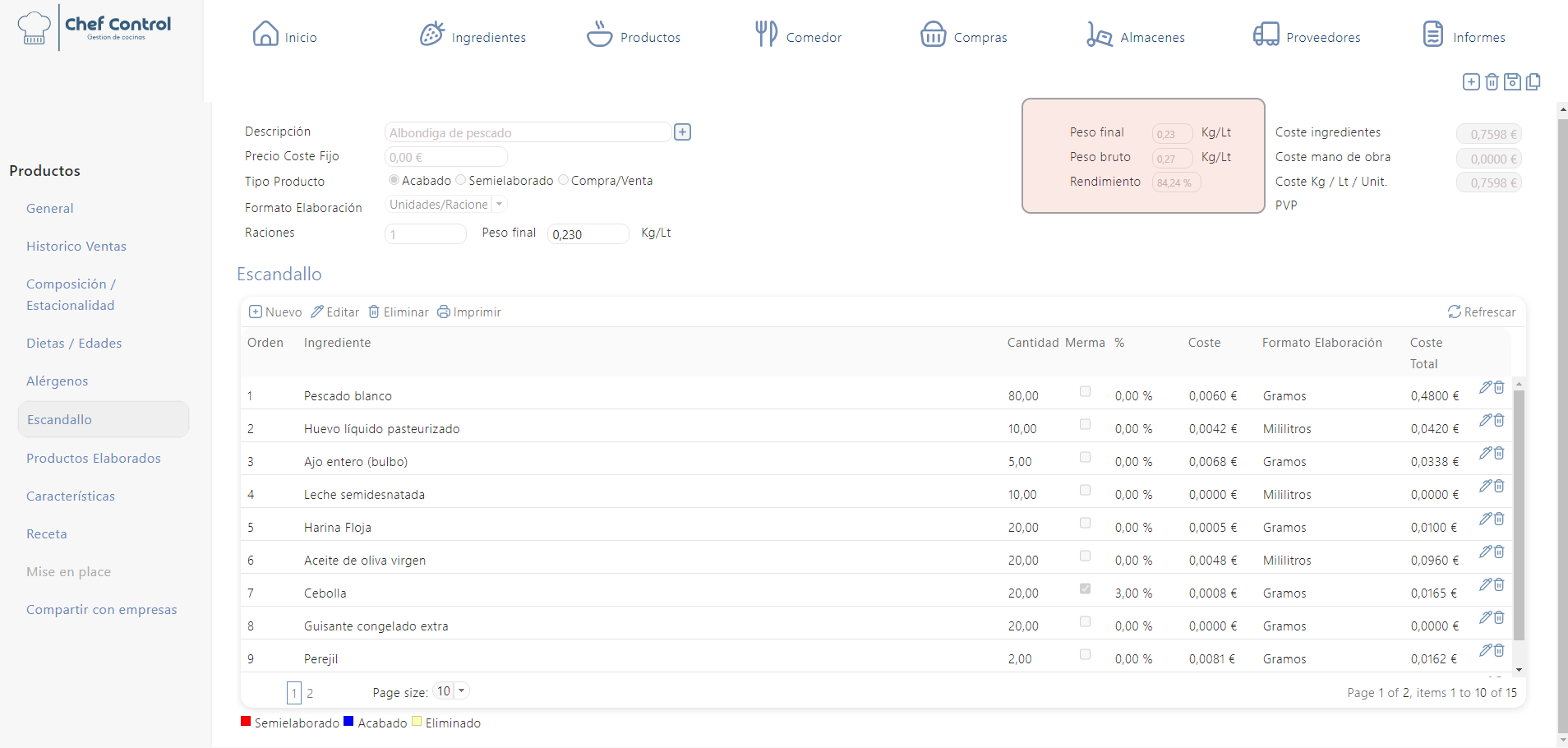Click the Refrescar button
1568x748 pixels.
(1482, 312)
